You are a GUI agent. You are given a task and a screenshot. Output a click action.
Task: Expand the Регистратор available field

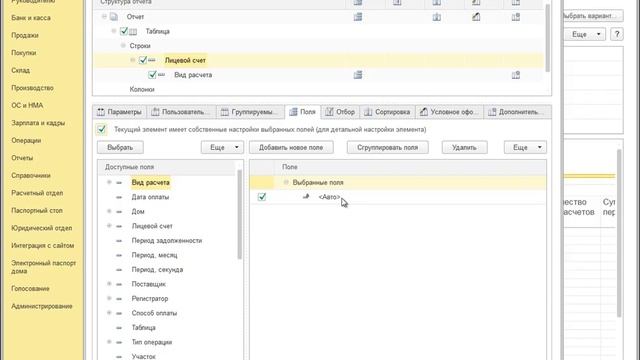[109, 298]
